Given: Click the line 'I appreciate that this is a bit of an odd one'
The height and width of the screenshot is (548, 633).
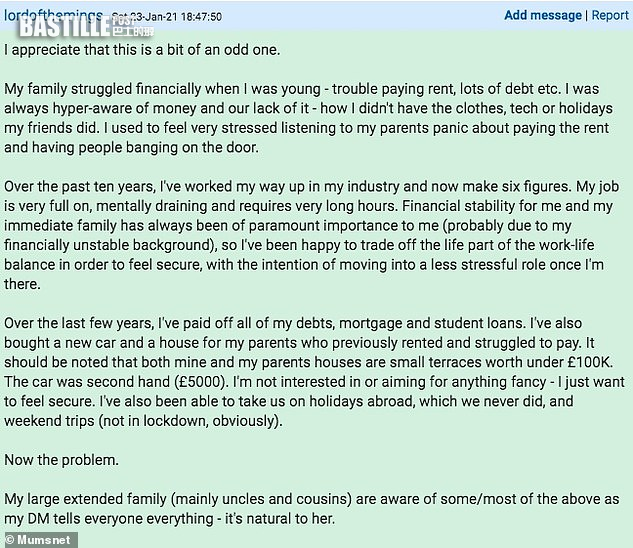Looking at the screenshot, I should tap(142, 50).
